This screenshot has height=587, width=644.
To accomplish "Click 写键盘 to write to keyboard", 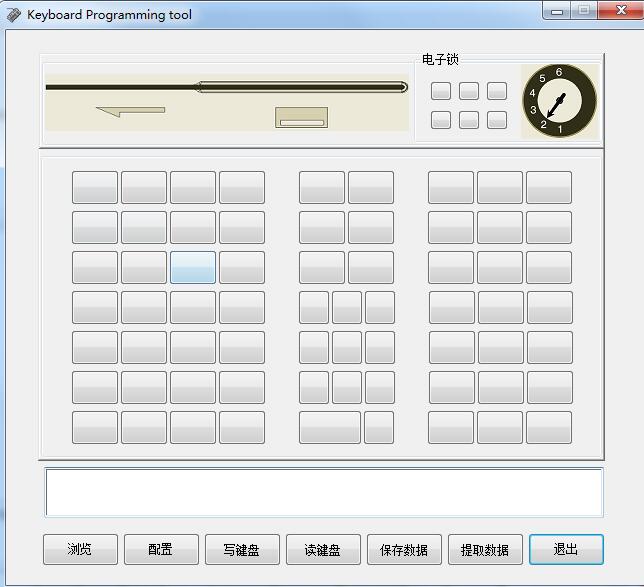I will tap(242, 549).
